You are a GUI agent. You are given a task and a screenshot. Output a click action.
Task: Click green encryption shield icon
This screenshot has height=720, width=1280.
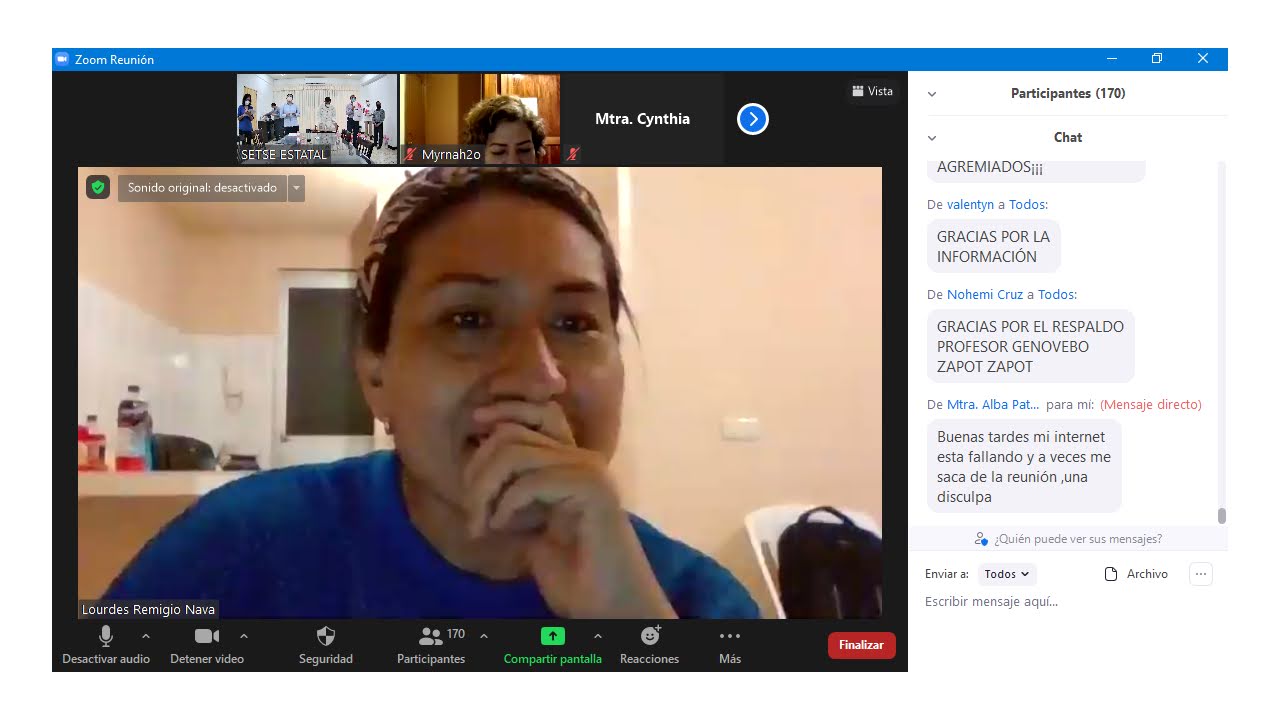click(98, 187)
